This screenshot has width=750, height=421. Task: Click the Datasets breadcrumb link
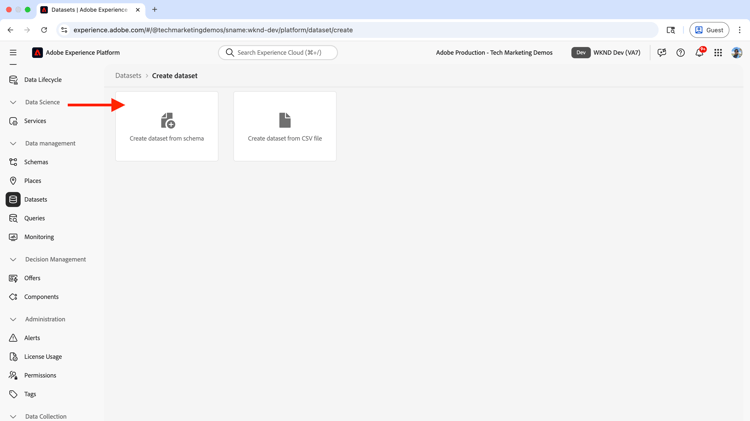click(128, 76)
